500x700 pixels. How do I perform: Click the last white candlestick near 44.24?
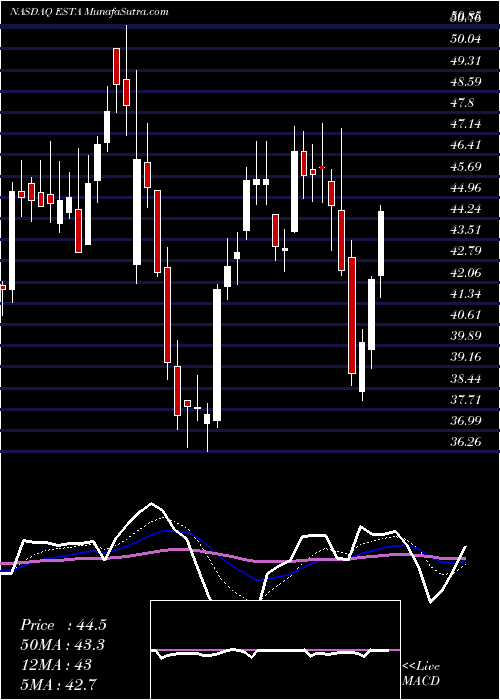(381, 244)
